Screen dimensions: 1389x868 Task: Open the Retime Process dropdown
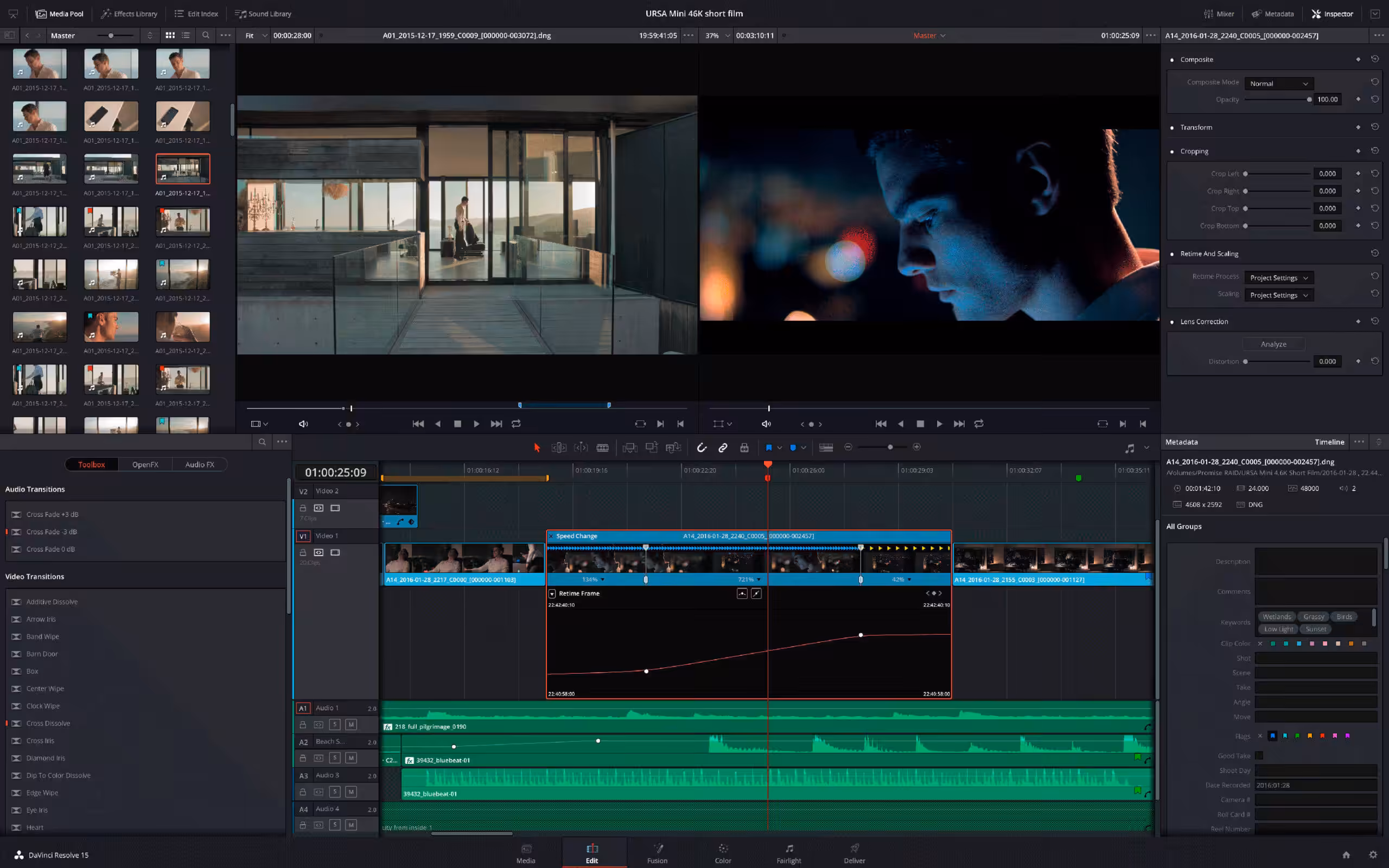click(1278, 277)
